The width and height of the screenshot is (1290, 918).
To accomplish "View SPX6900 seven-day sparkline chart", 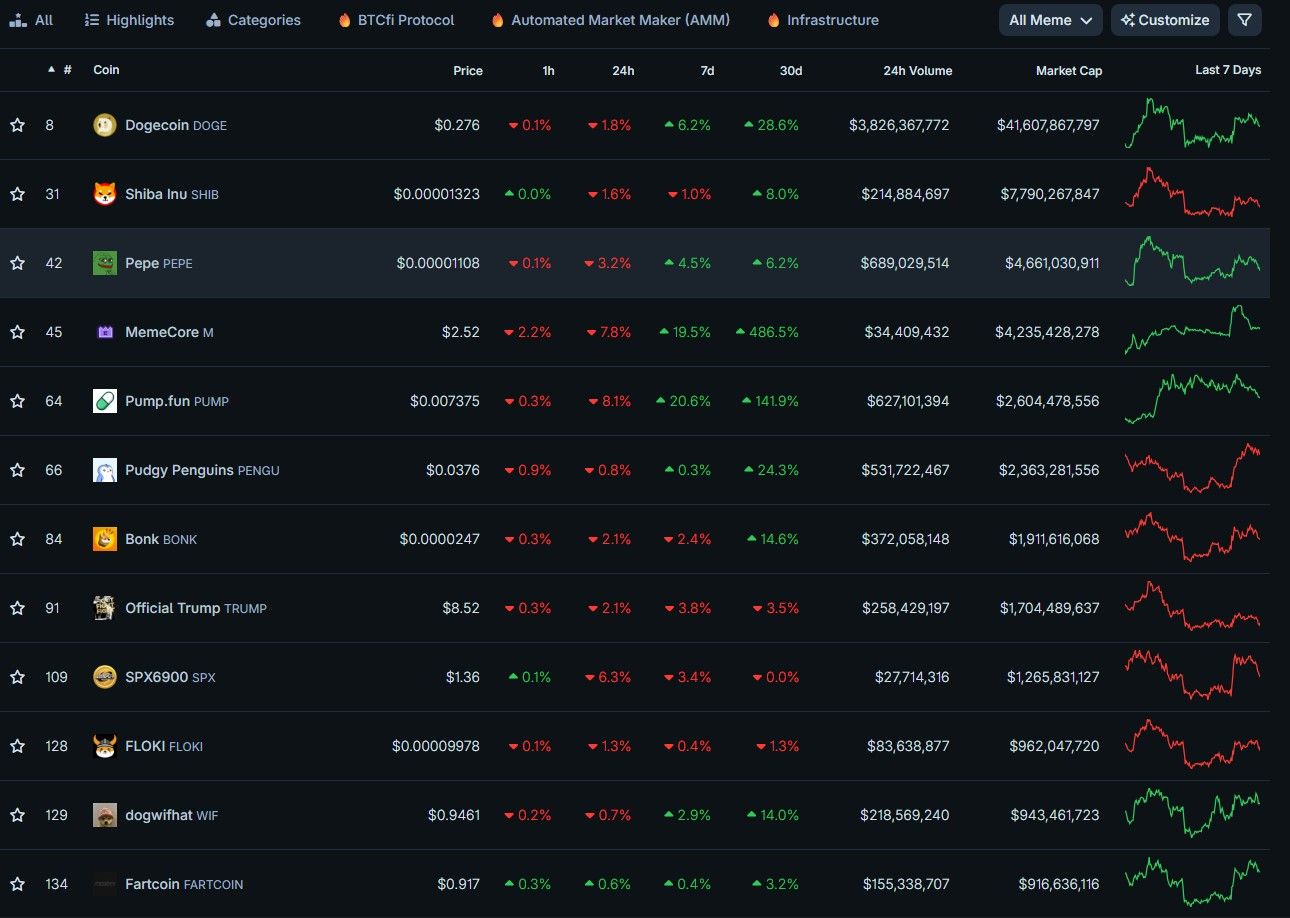I will [x=1192, y=676].
